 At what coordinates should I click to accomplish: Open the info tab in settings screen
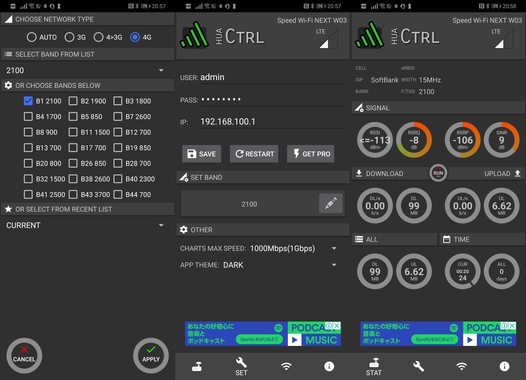pos(329,366)
